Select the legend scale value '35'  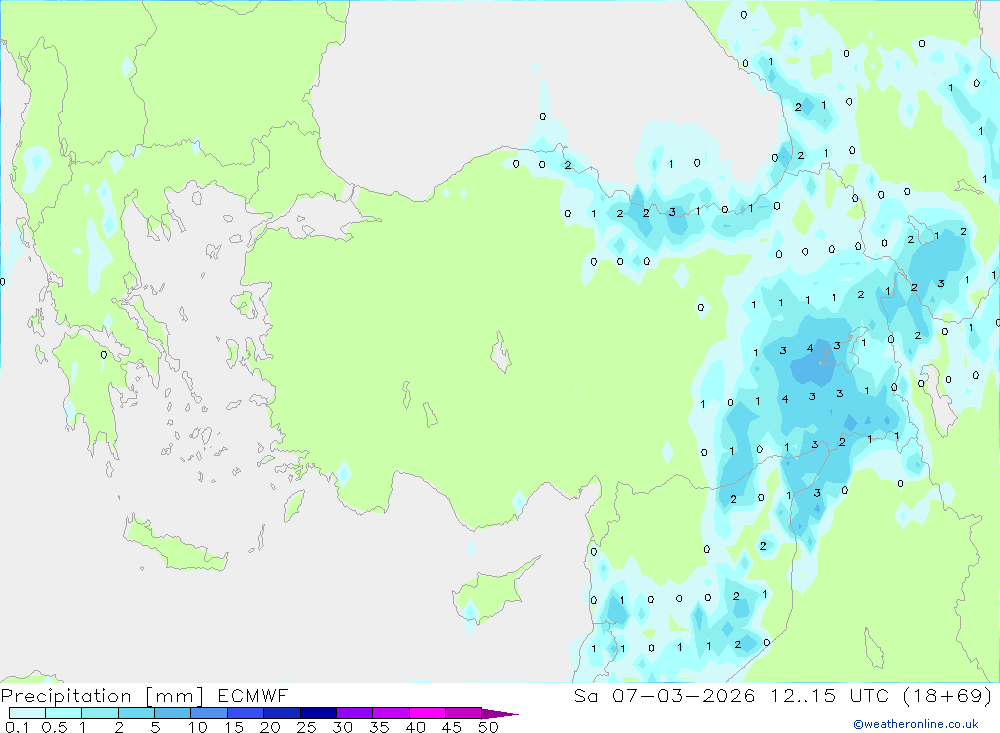click(379, 727)
